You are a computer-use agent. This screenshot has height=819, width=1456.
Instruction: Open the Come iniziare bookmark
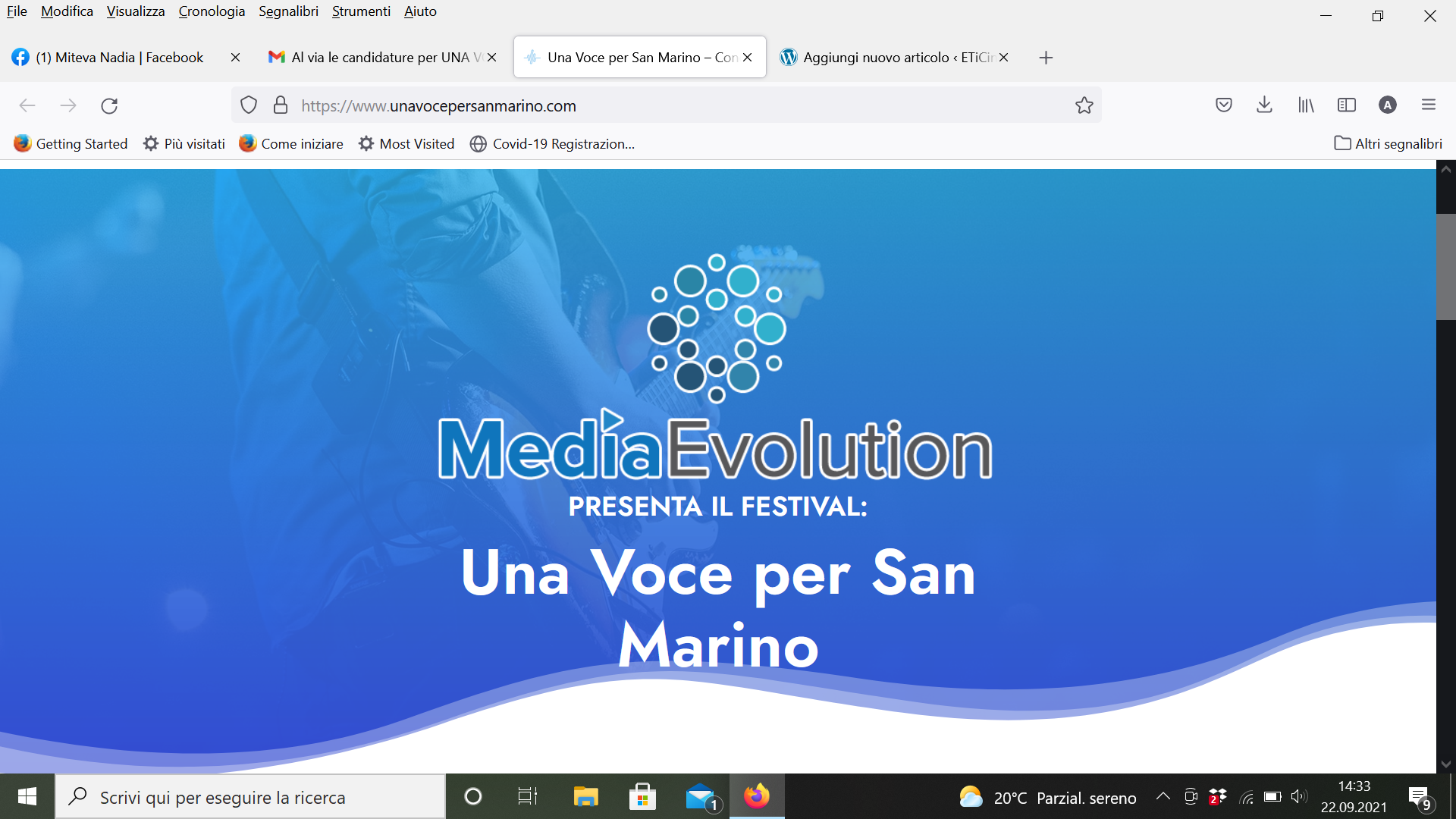tap(291, 144)
